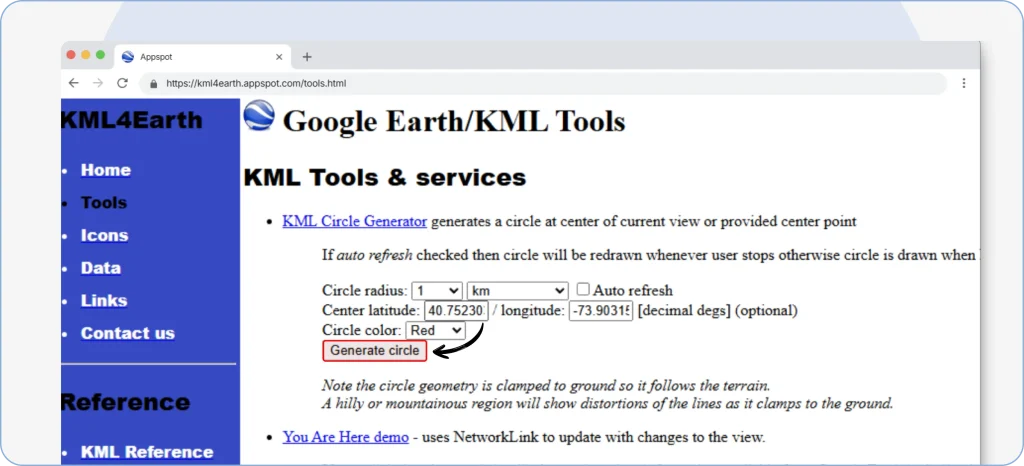Viewport: 1024px width, 466px height.
Task: Click the longitude input field
Action: (601, 311)
